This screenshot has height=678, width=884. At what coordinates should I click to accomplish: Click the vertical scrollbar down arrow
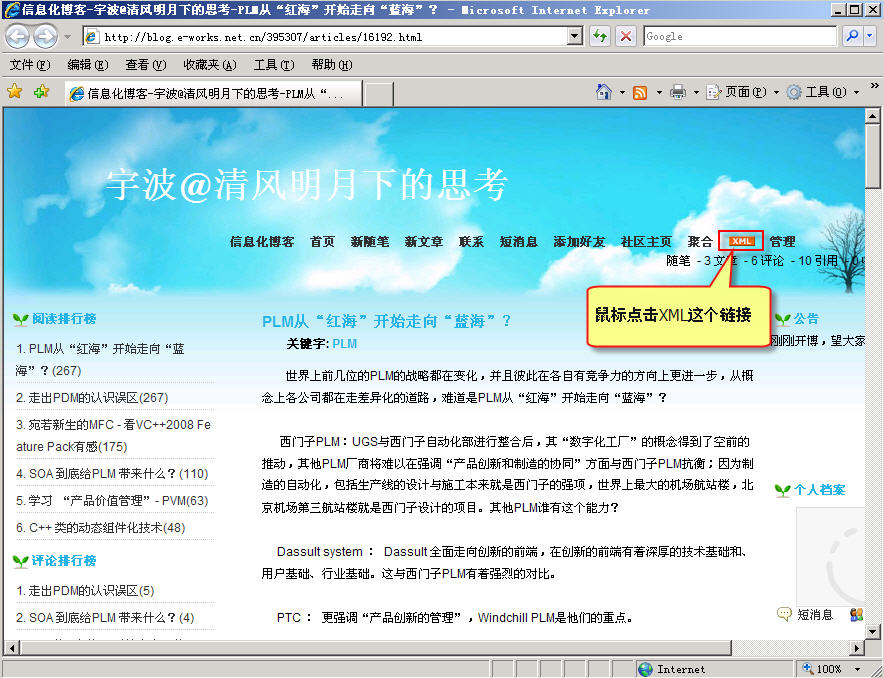click(x=872, y=631)
